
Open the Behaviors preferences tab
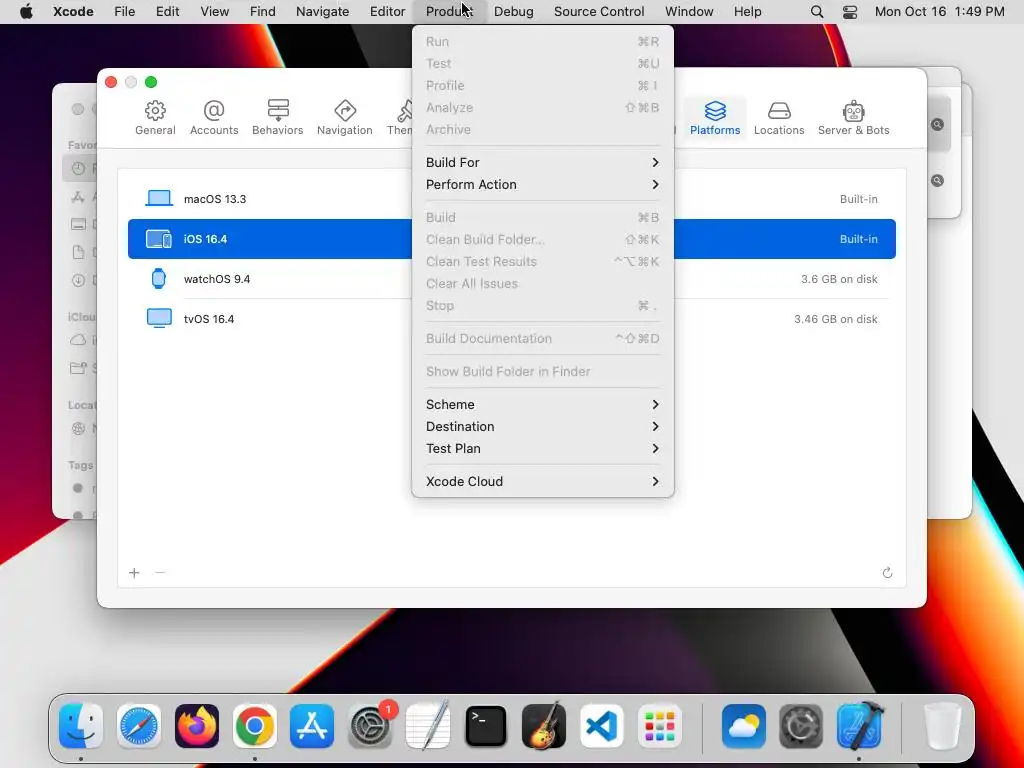(278, 118)
